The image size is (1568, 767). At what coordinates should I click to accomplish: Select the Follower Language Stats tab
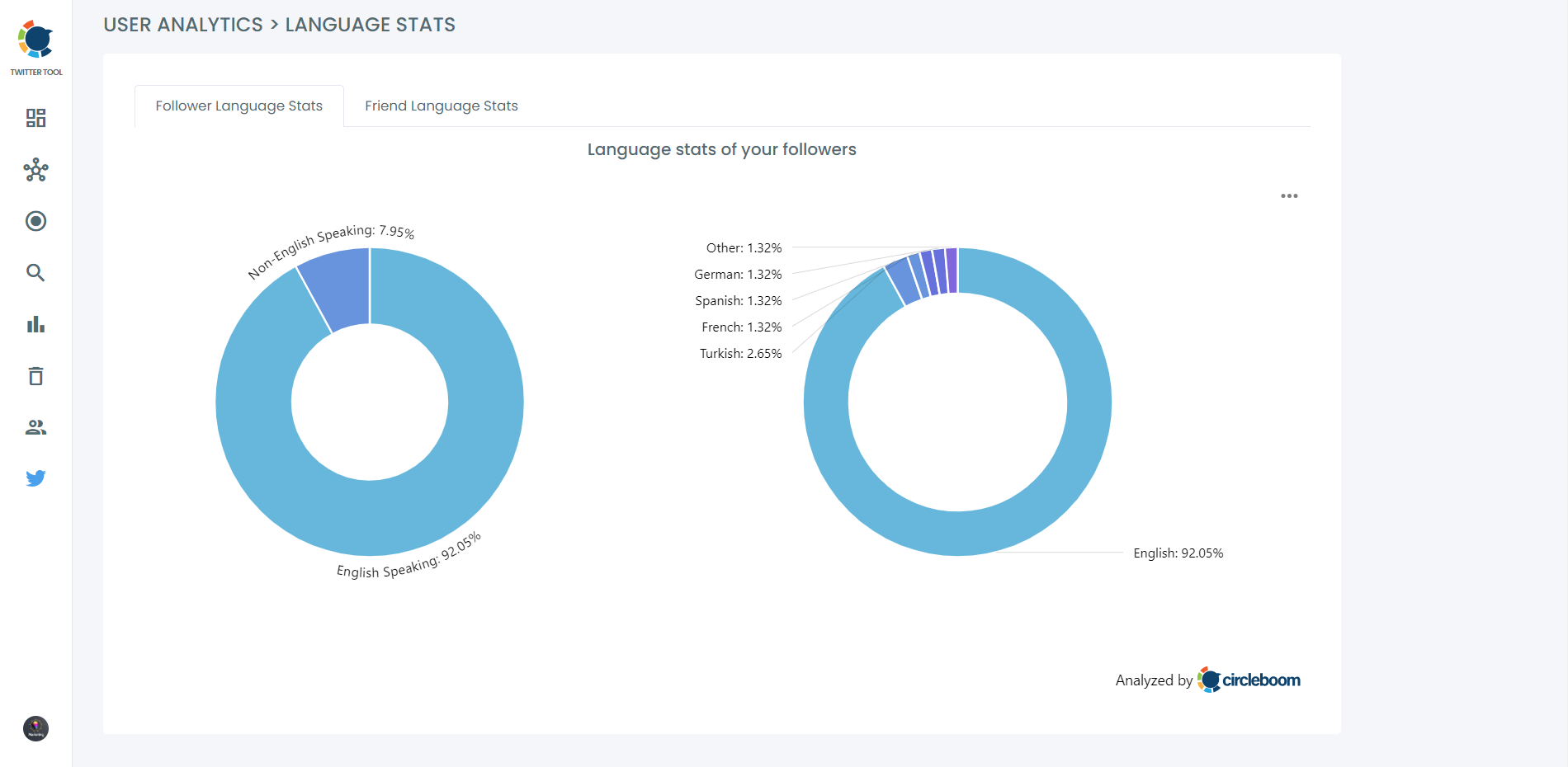tap(239, 106)
